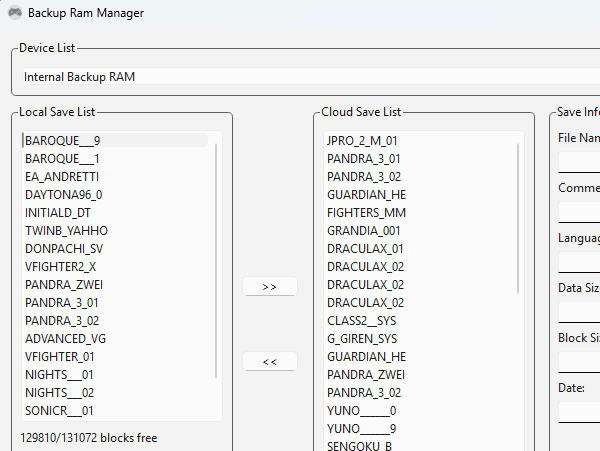Select PANDRA_ZWEI in Local Save List
This screenshot has height=451, width=600.
tap(115, 284)
